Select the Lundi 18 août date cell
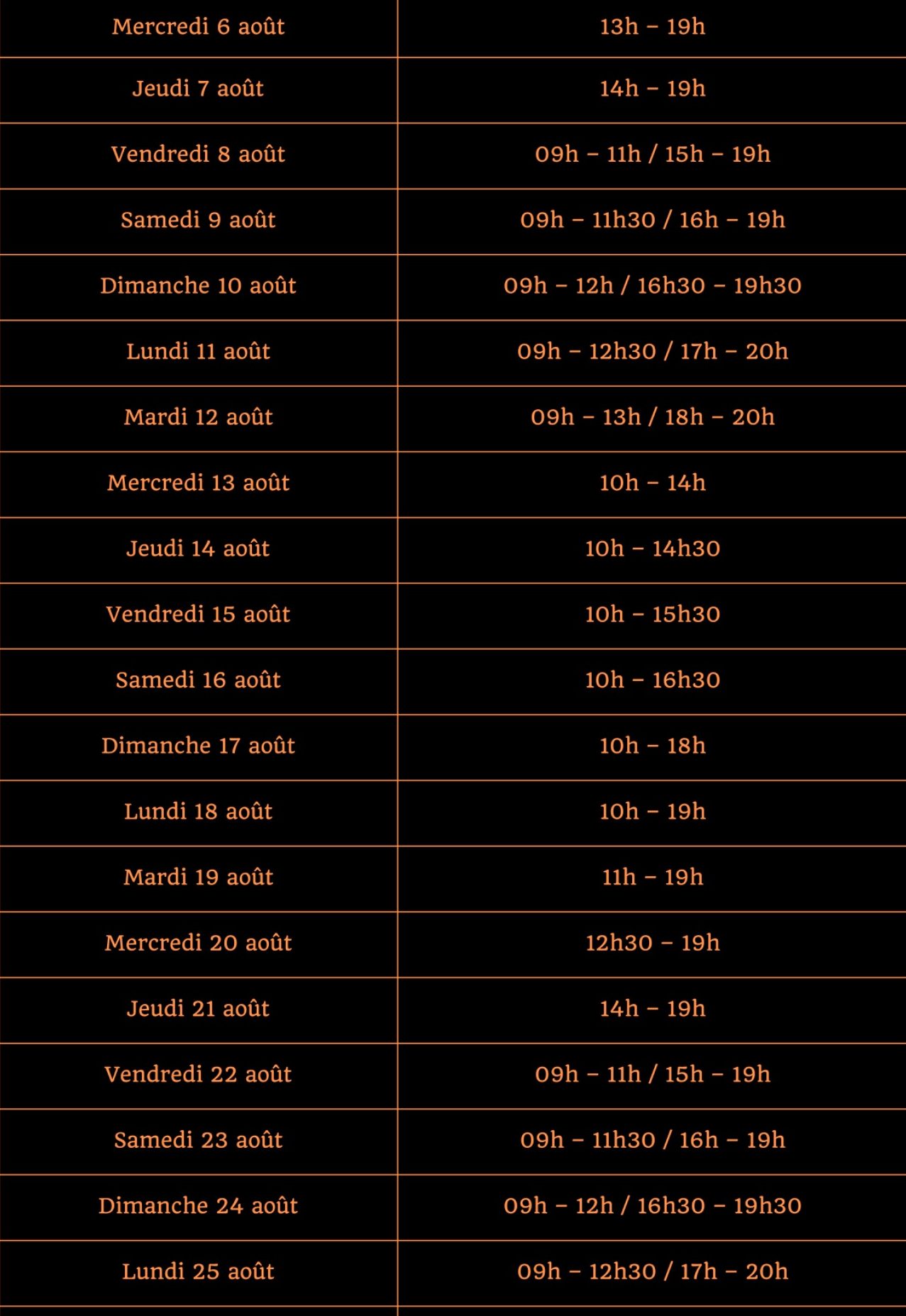This screenshot has height=1316, width=906. click(198, 813)
